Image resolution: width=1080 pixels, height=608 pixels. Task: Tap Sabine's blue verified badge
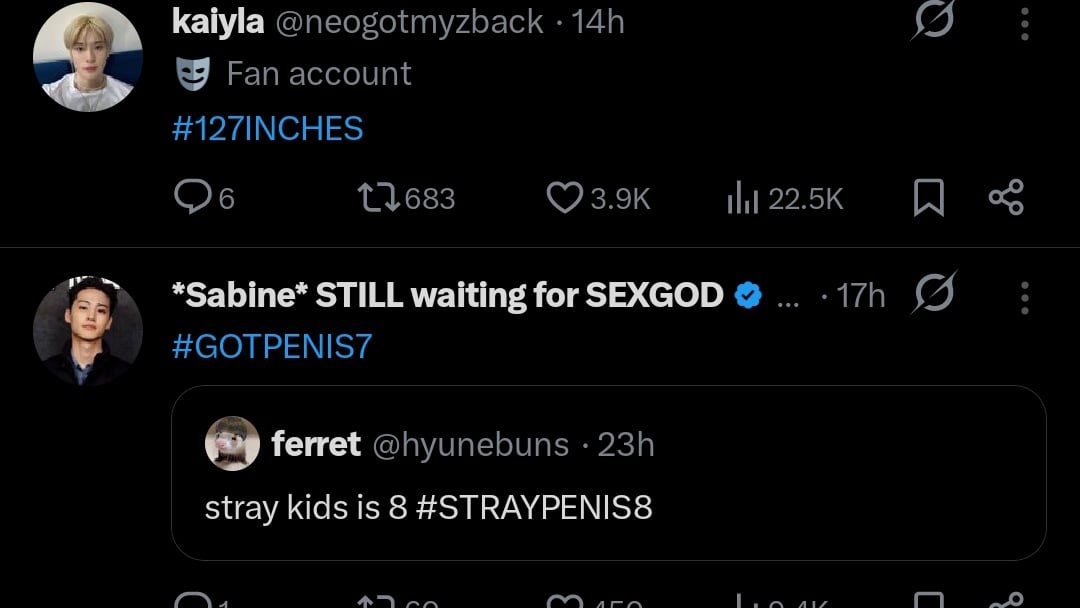tap(749, 295)
